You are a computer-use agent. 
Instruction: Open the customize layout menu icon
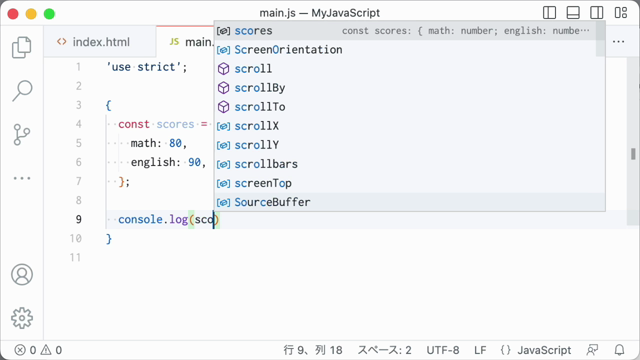pos(621,13)
